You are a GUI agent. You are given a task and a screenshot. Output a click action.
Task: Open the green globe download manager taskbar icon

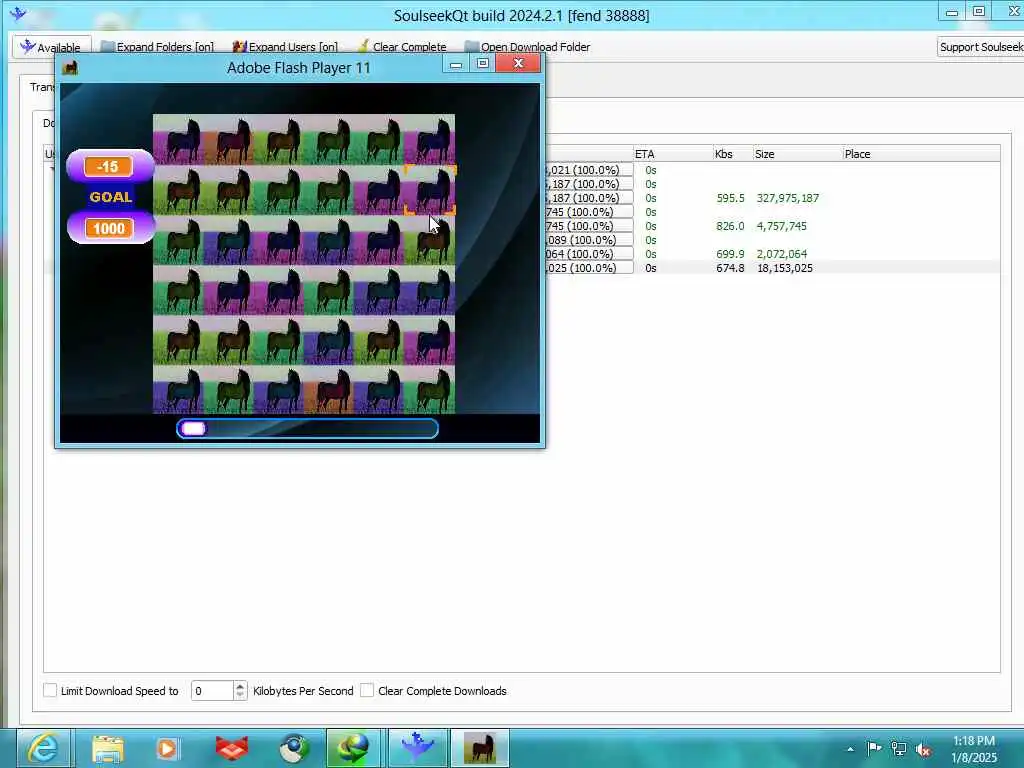click(353, 748)
